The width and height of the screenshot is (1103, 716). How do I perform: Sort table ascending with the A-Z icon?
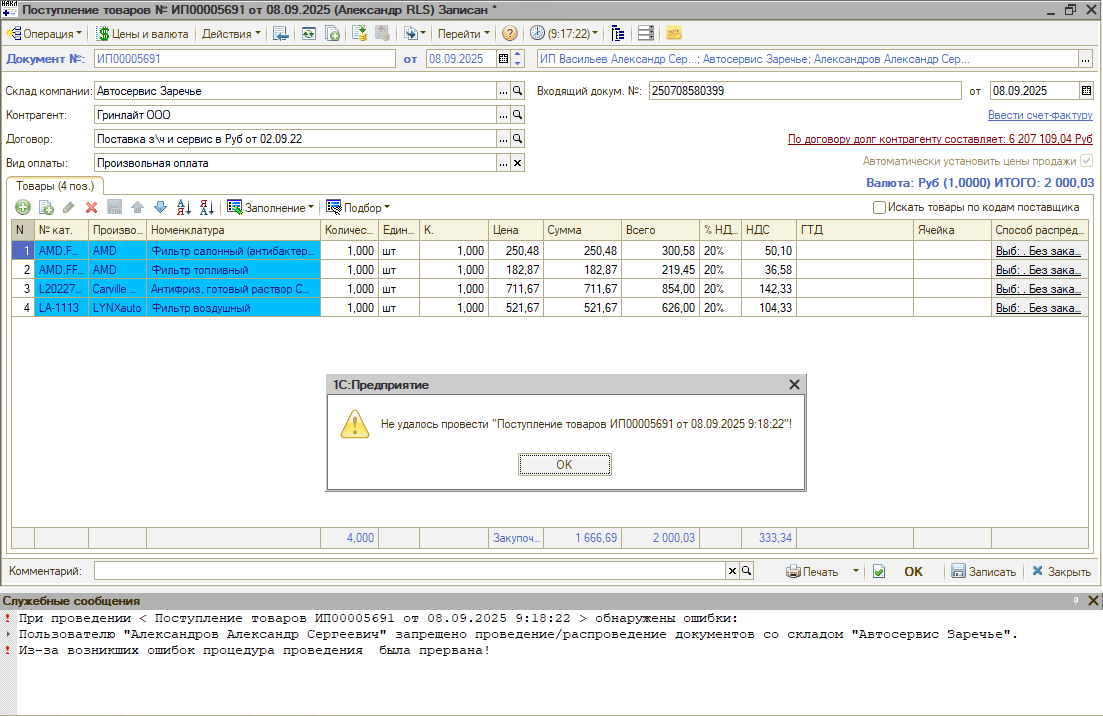[x=184, y=207]
